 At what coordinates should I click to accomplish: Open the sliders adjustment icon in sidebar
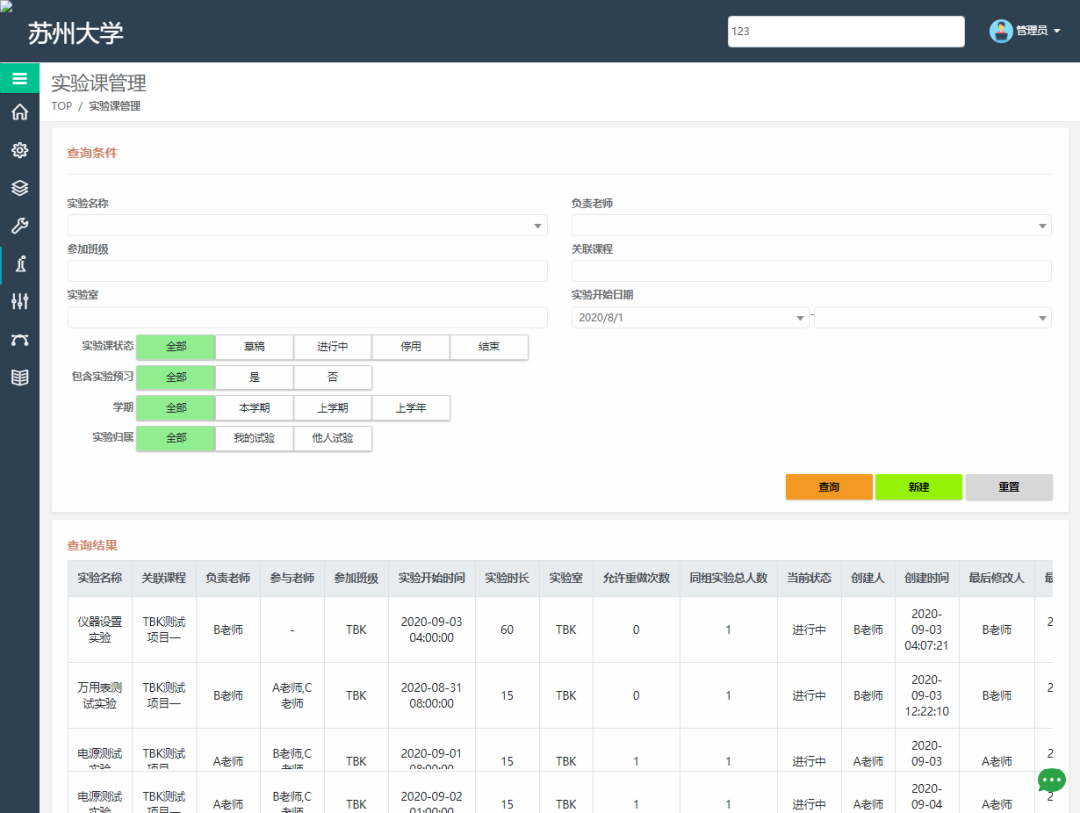(x=20, y=301)
